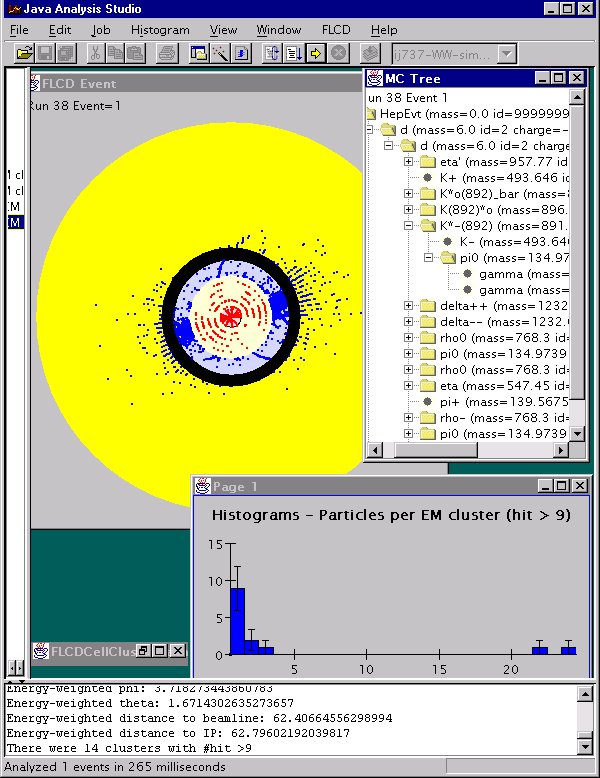The width and height of the screenshot is (600, 778).
Task: Click the Open file toolbar icon
Action: 23,53
